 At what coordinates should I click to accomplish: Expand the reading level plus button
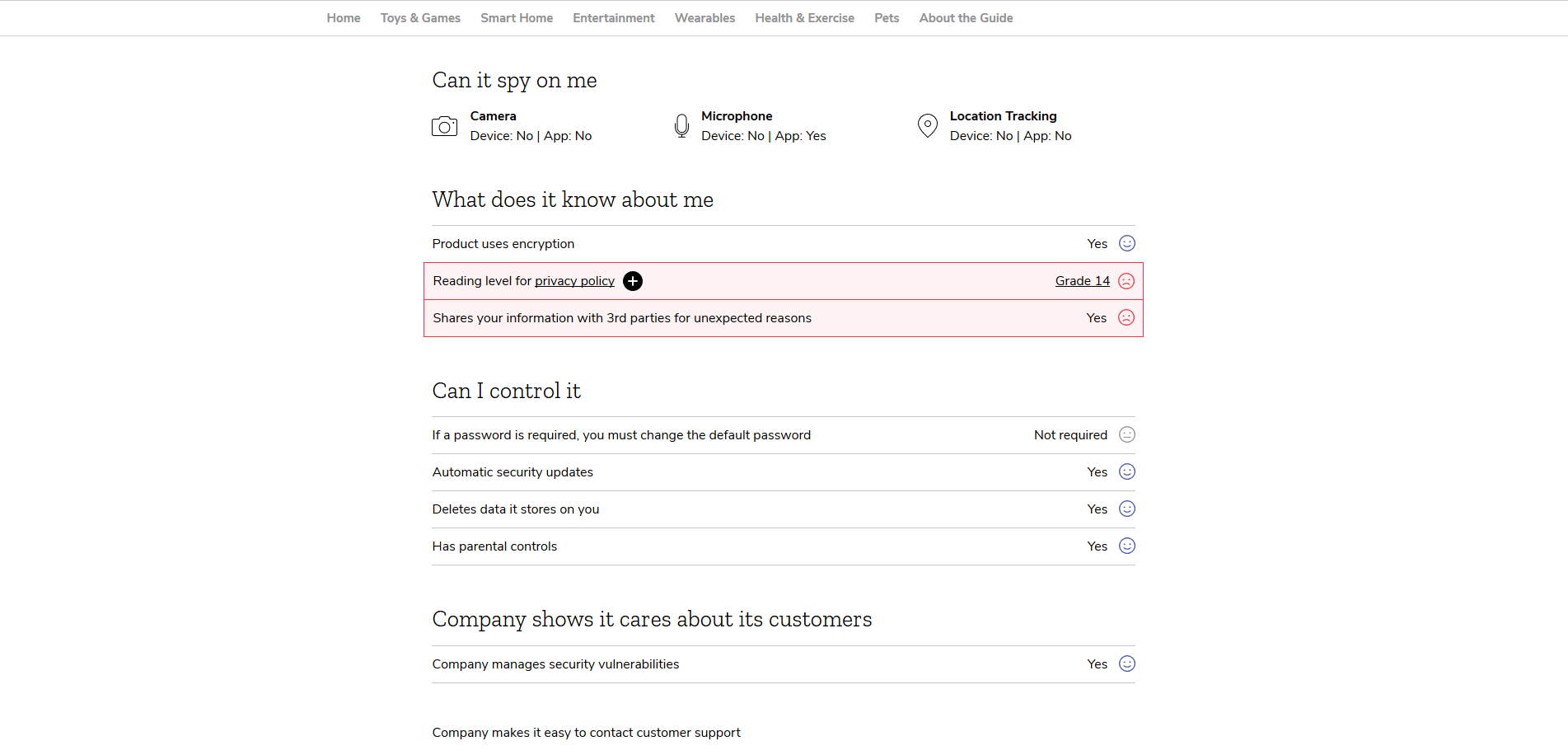click(x=633, y=281)
